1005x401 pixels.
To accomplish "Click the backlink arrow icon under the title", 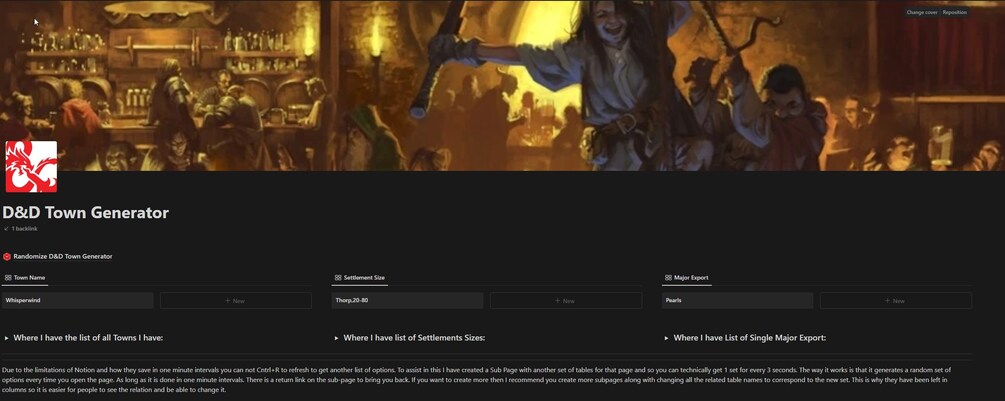I will (x=6, y=229).
